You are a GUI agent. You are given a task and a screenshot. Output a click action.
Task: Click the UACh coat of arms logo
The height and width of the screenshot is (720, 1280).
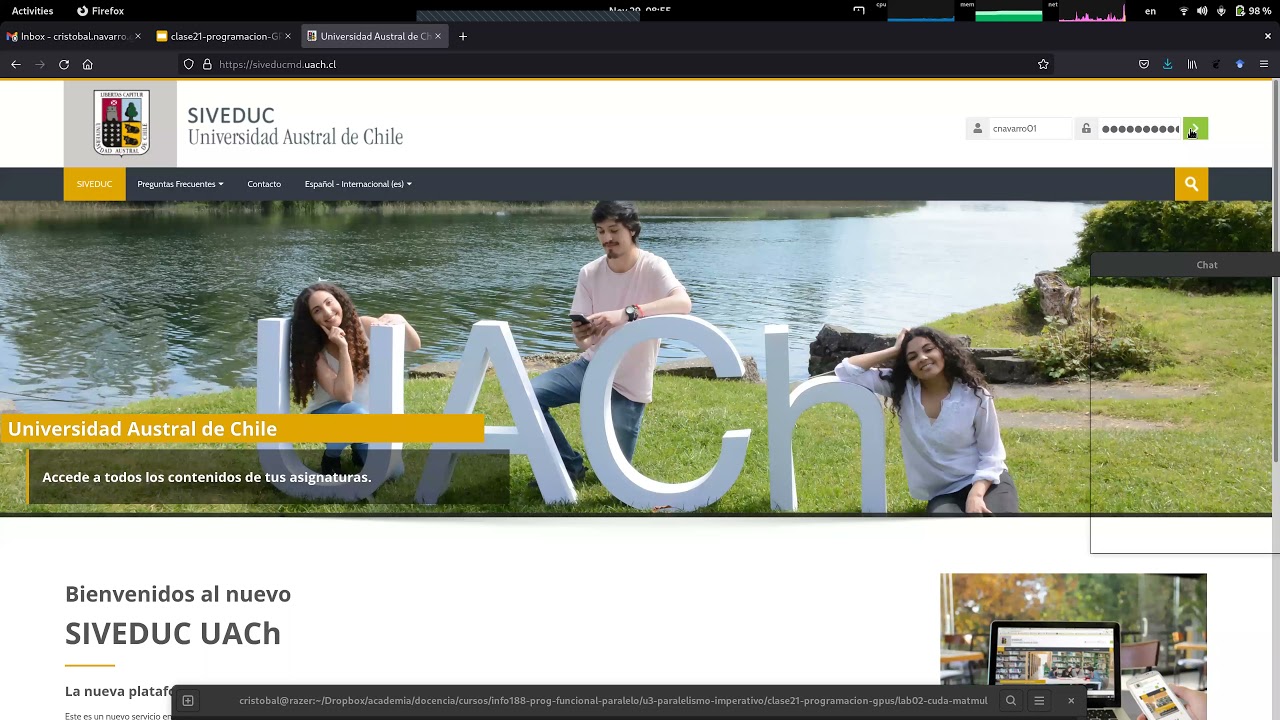[x=121, y=123]
